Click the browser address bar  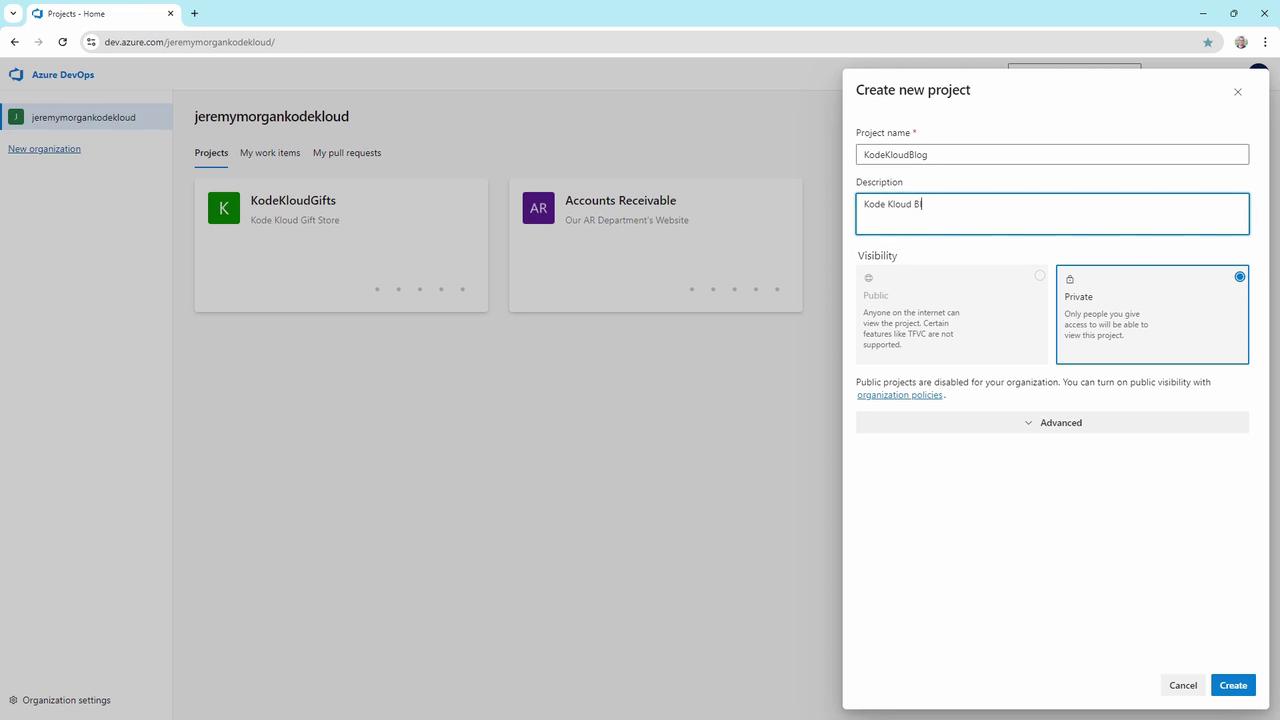pos(650,42)
